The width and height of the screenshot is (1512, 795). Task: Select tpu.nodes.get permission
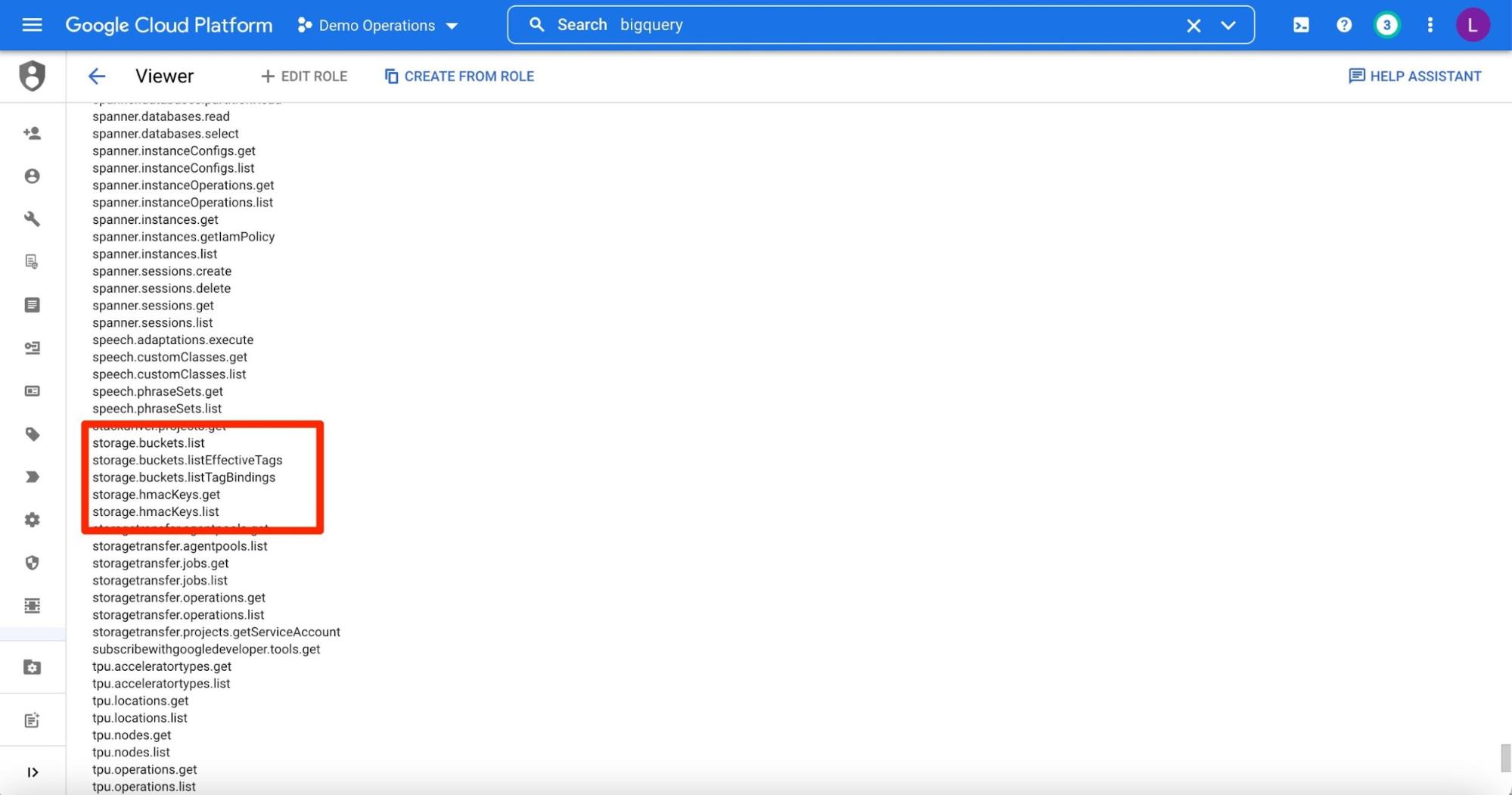[x=132, y=735]
